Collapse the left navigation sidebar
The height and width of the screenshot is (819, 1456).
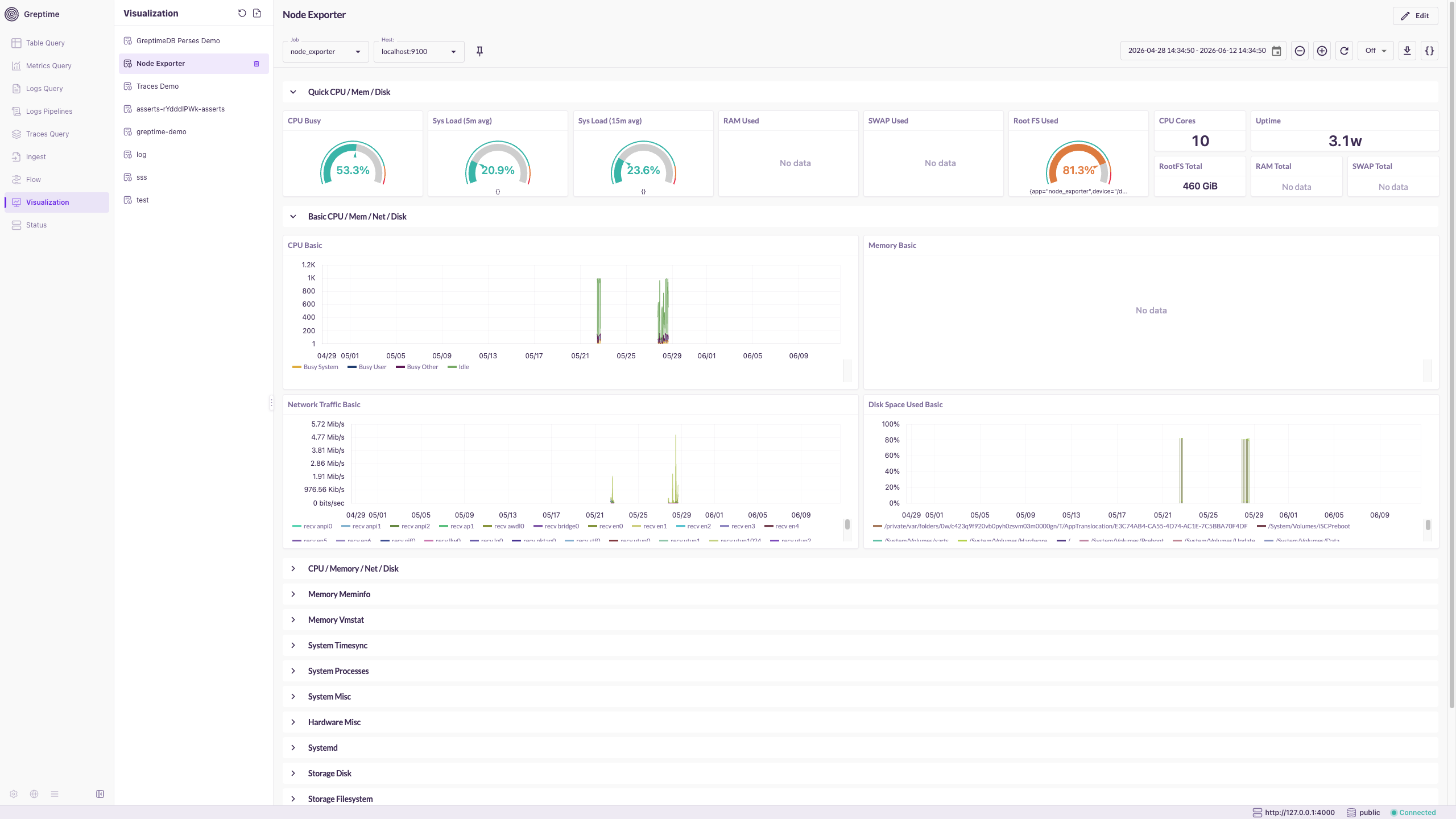pyautogui.click(x=100, y=794)
